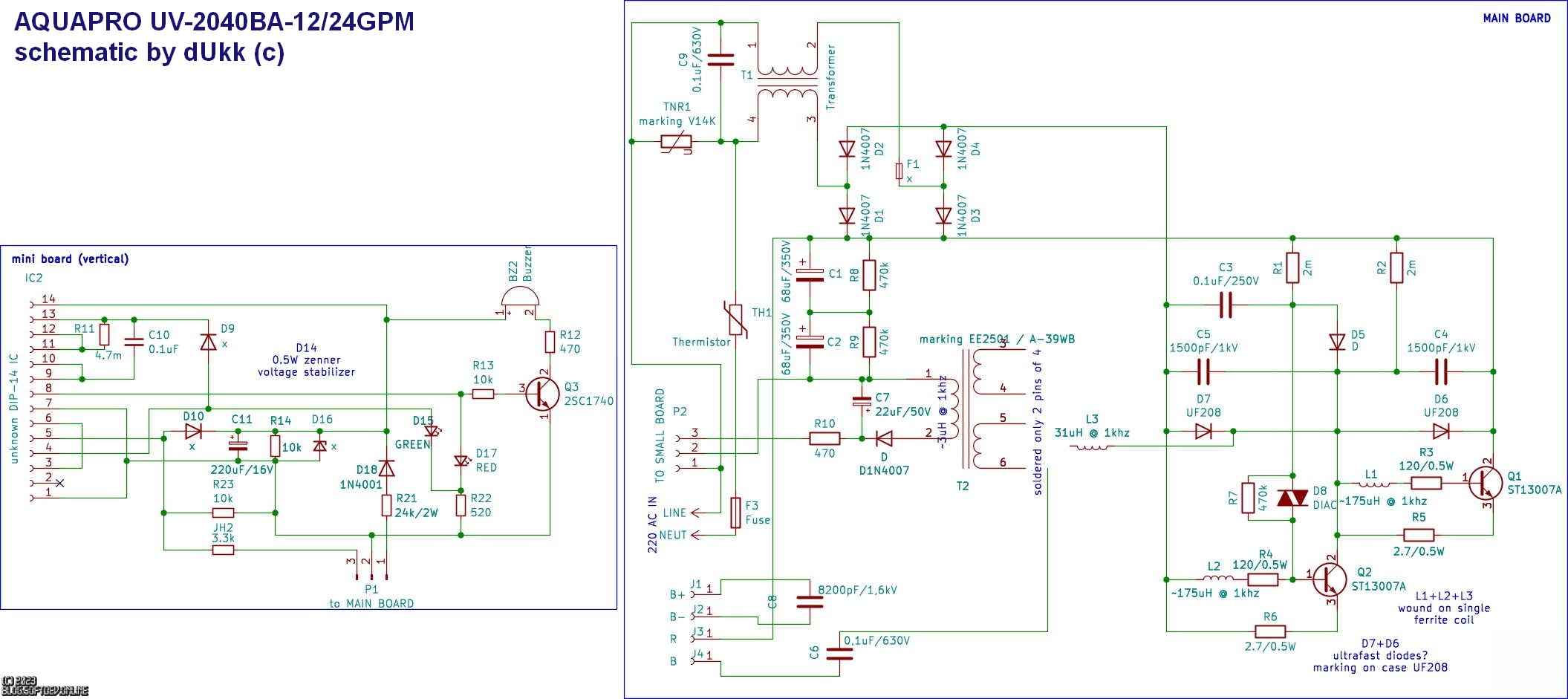Click the D1 1N4007 diode symbol
This screenshot has width=1568, height=699.
847,215
